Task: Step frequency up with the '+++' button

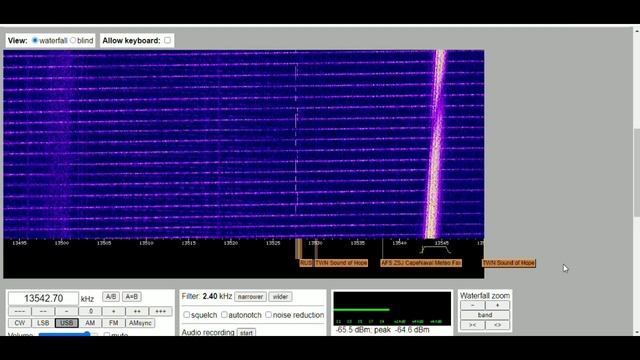Action: [x=160, y=311]
